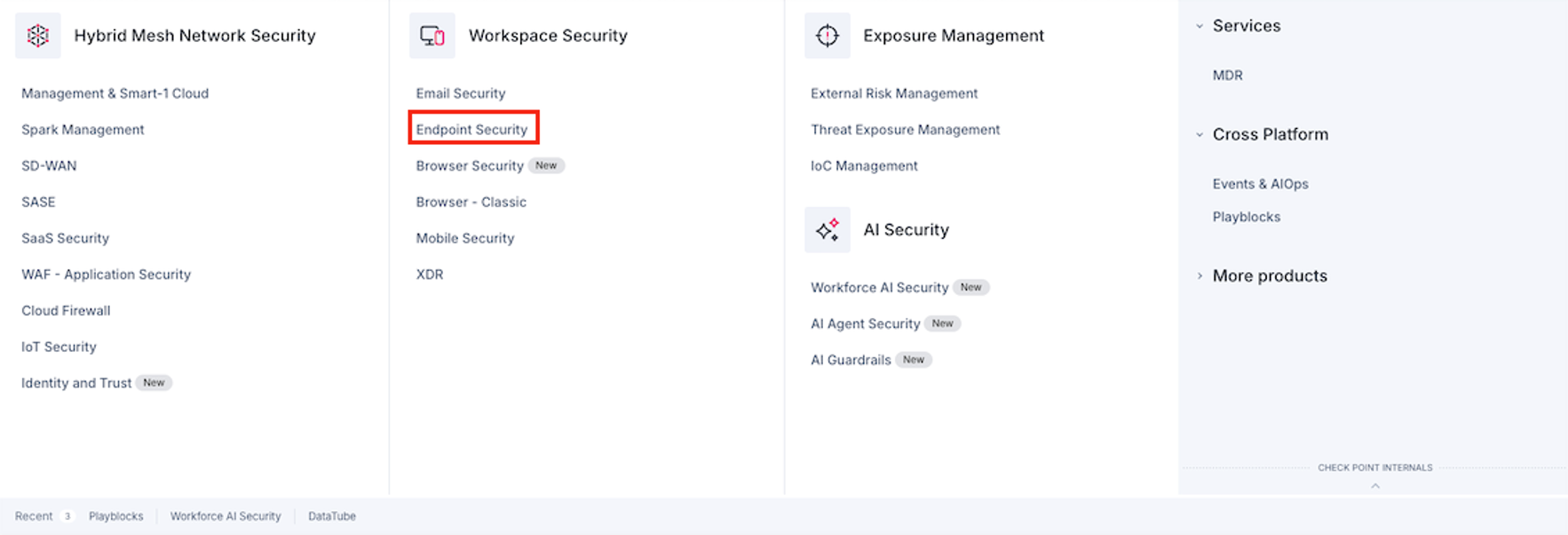1568x535 pixels.
Task: Click the Exposure Management crosshair icon
Action: (x=828, y=36)
